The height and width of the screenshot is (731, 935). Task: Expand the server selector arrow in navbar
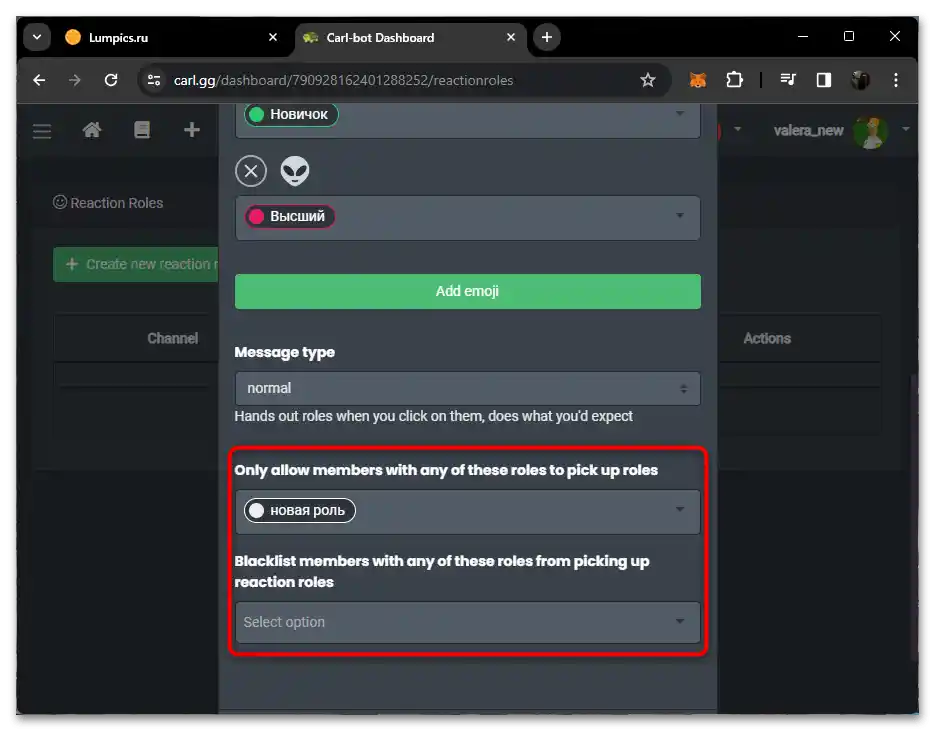click(x=738, y=129)
